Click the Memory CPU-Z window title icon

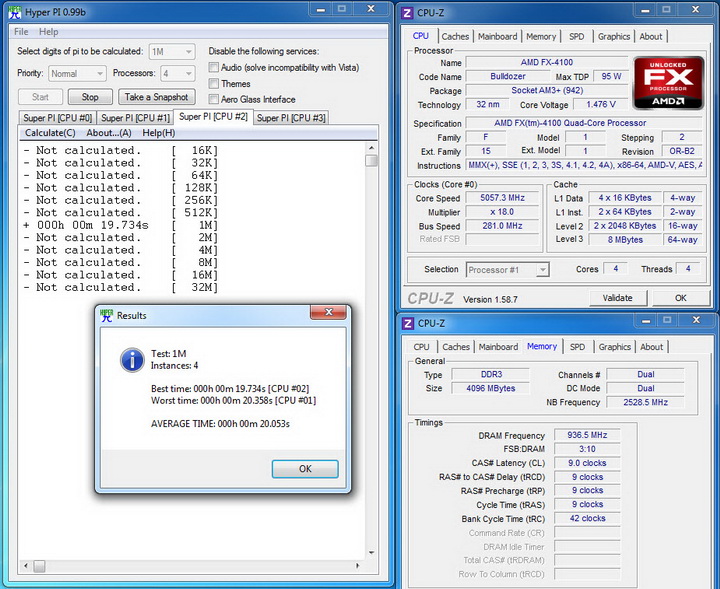click(x=407, y=323)
